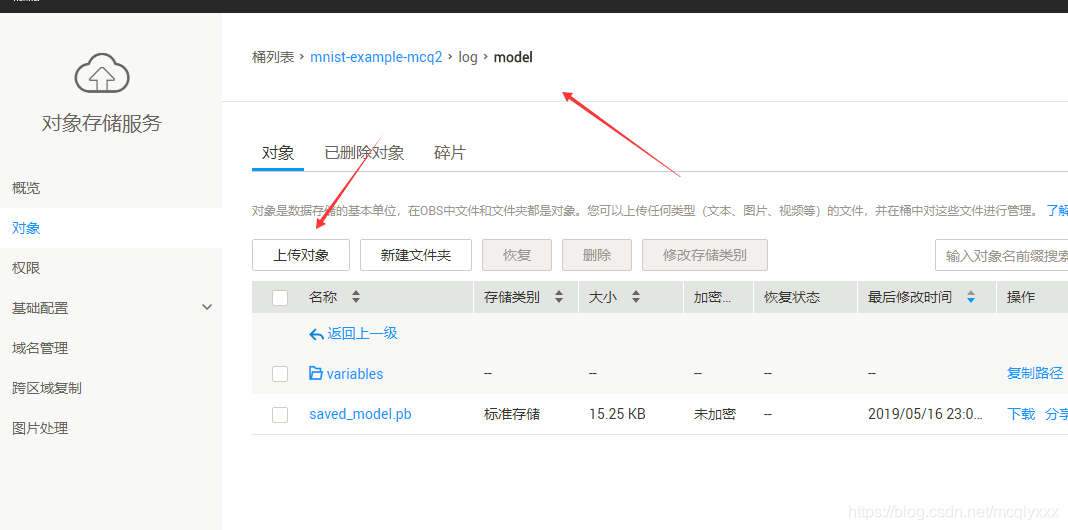Sort by 名称 column arrows

point(356,297)
